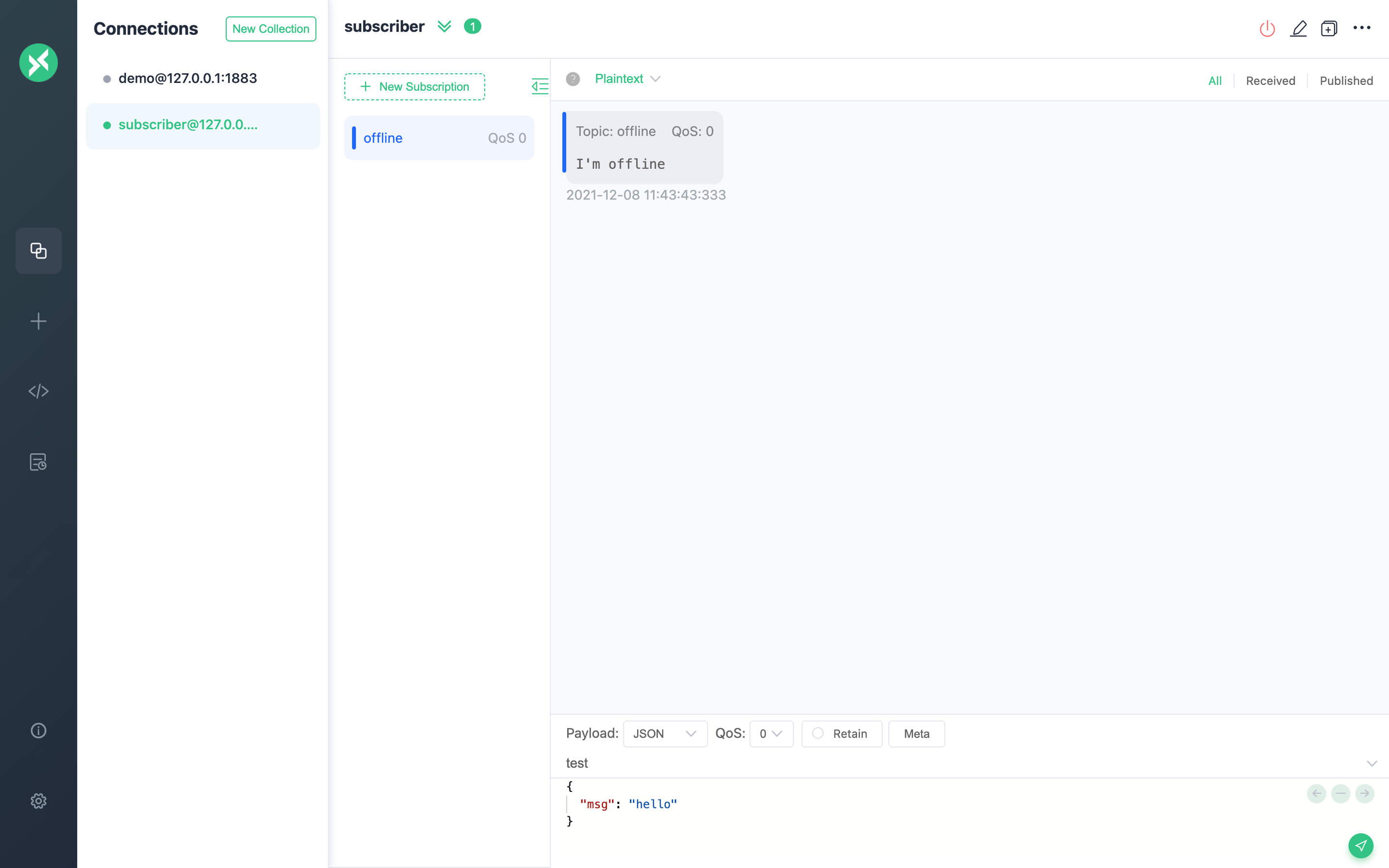Click the New Collection button
Viewport: 1389px width, 868px height.
coord(270,29)
